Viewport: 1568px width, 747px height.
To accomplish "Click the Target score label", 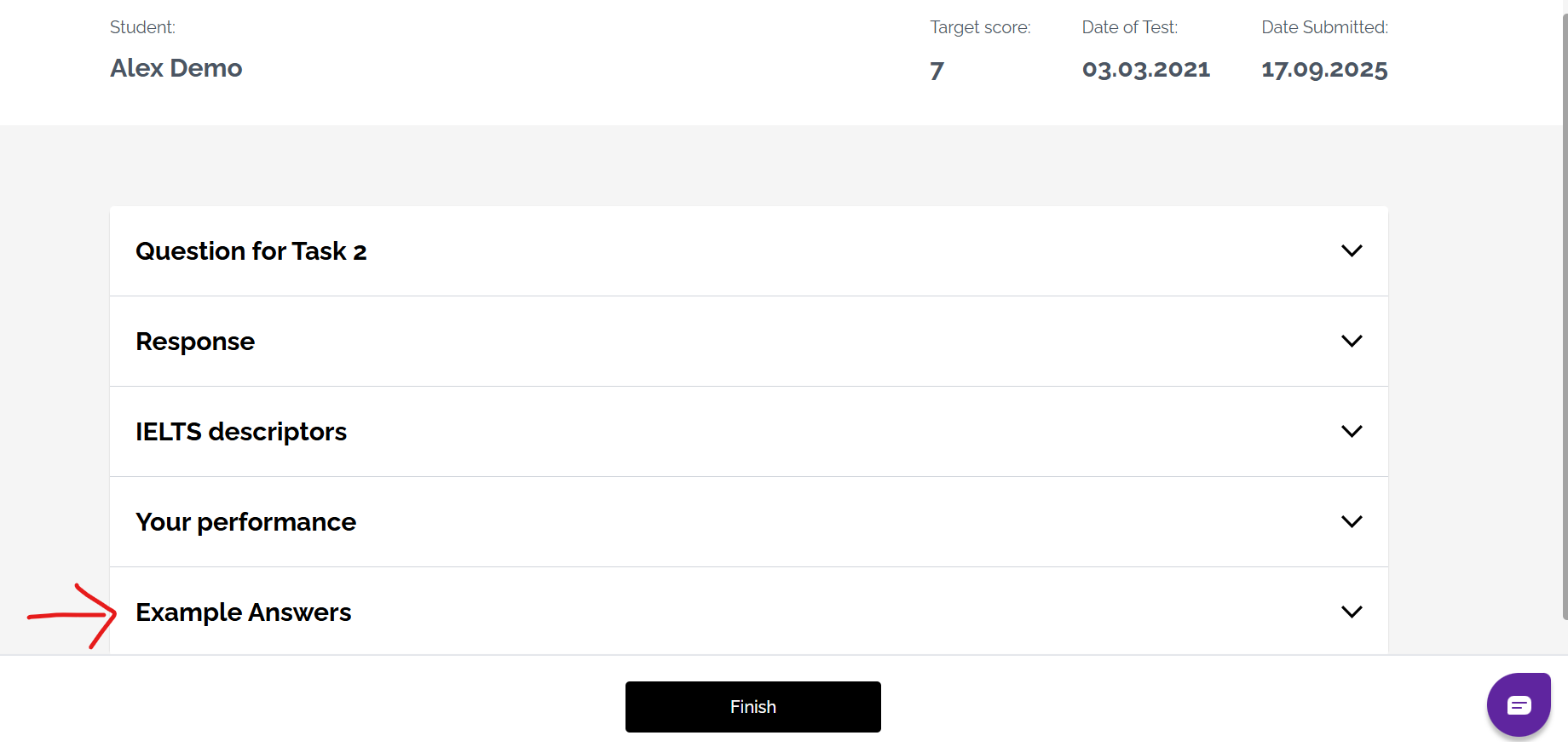I will coord(980,27).
